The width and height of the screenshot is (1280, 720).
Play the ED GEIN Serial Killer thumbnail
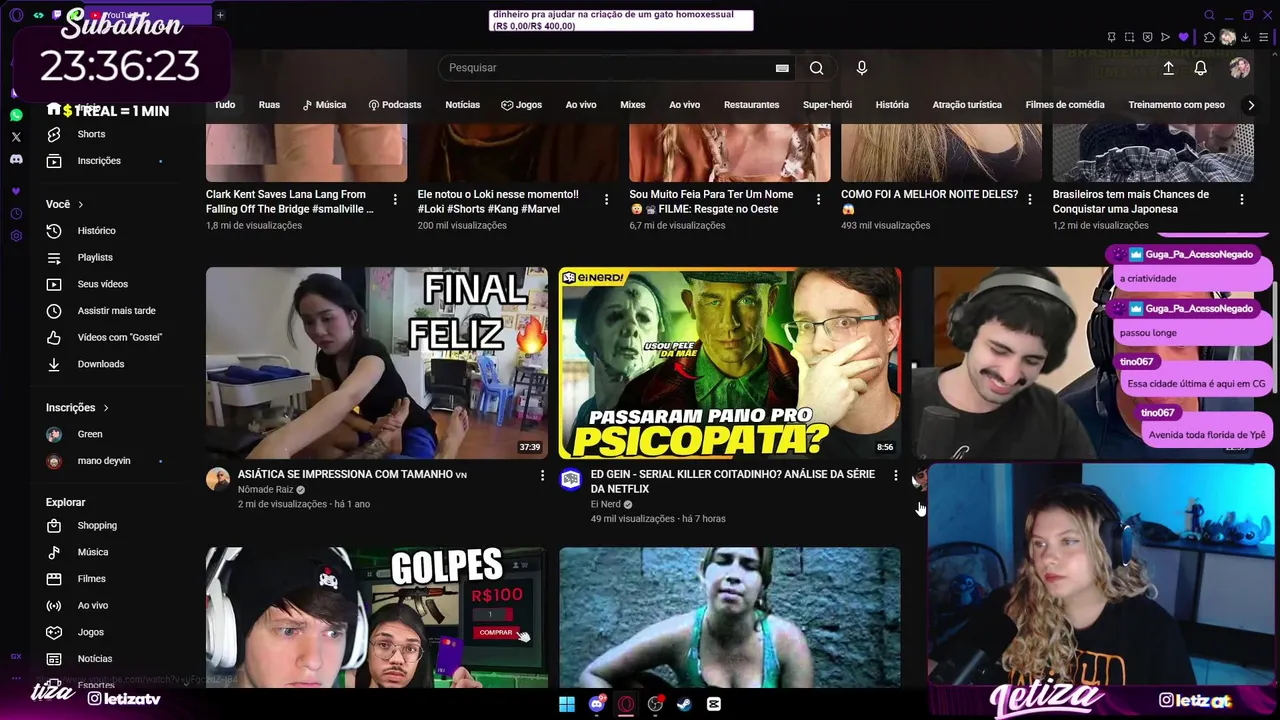coord(730,363)
